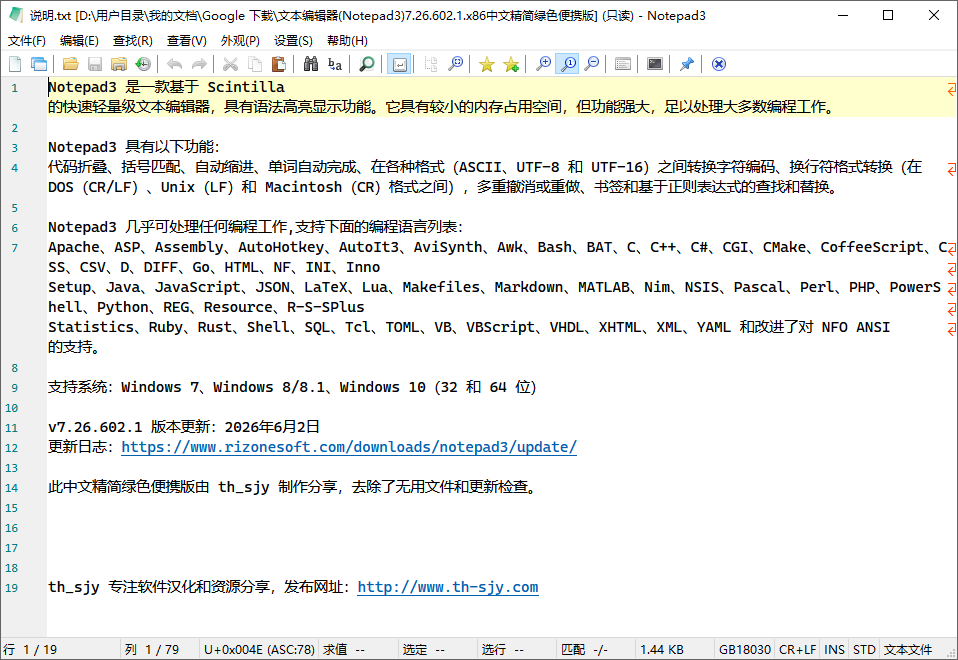The width and height of the screenshot is (958, 660).
Task: Place cursor in 'v7.26.602.1 版本更新' line
Action: coord(184,427)
